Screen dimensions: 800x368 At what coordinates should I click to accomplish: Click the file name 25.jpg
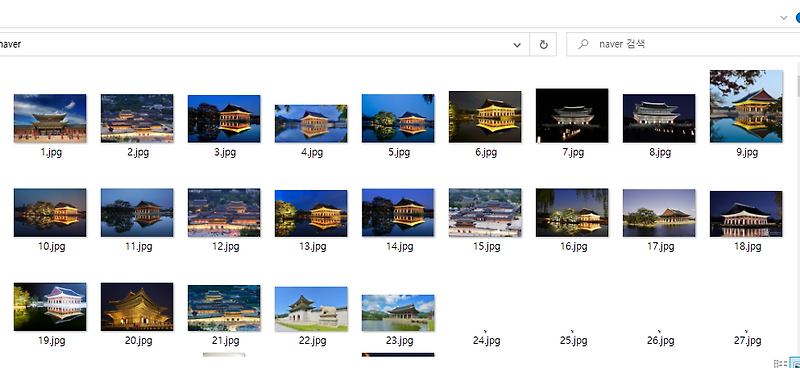[573, 340]
